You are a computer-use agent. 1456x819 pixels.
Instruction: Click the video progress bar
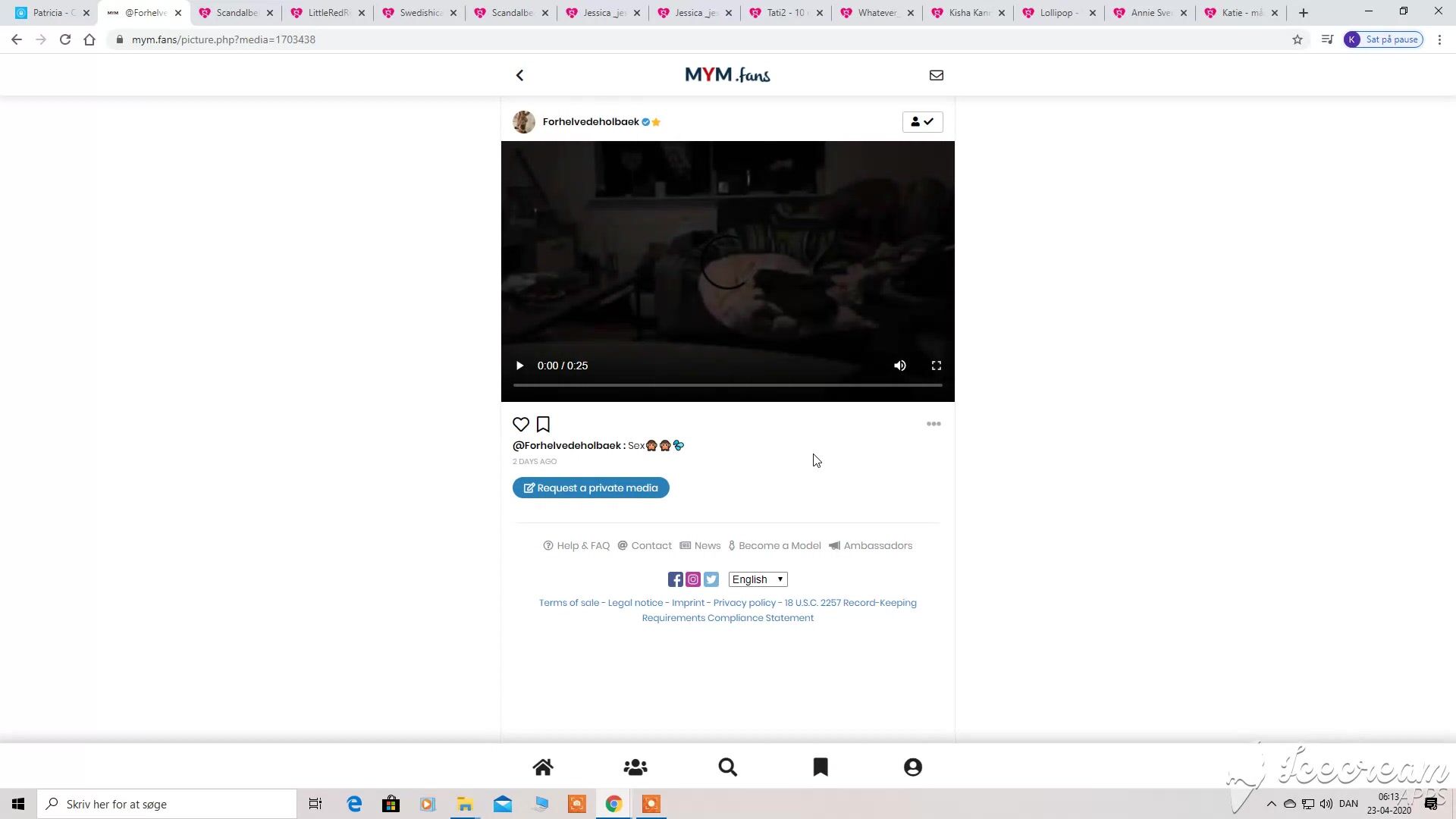coord(728,385)
